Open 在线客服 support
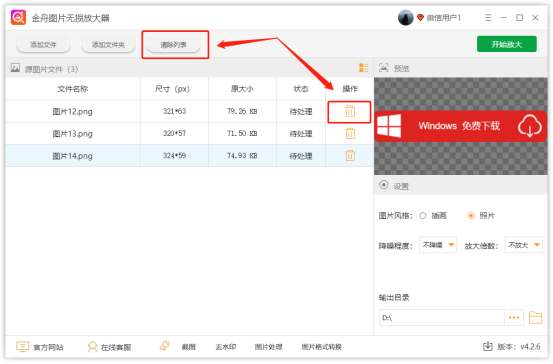The image size is (553, 364). [109, 347]
